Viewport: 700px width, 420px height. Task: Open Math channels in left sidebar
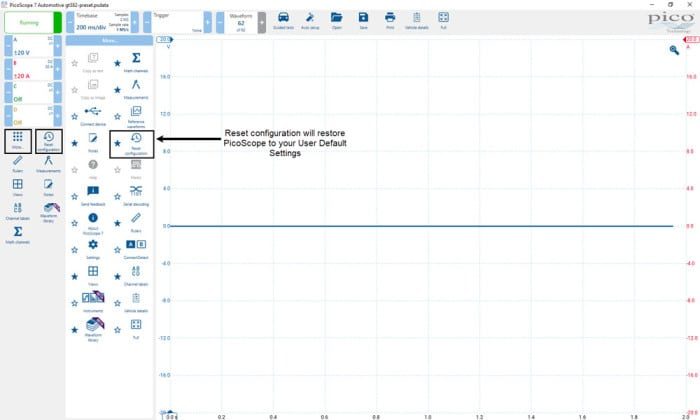[18, 235]
